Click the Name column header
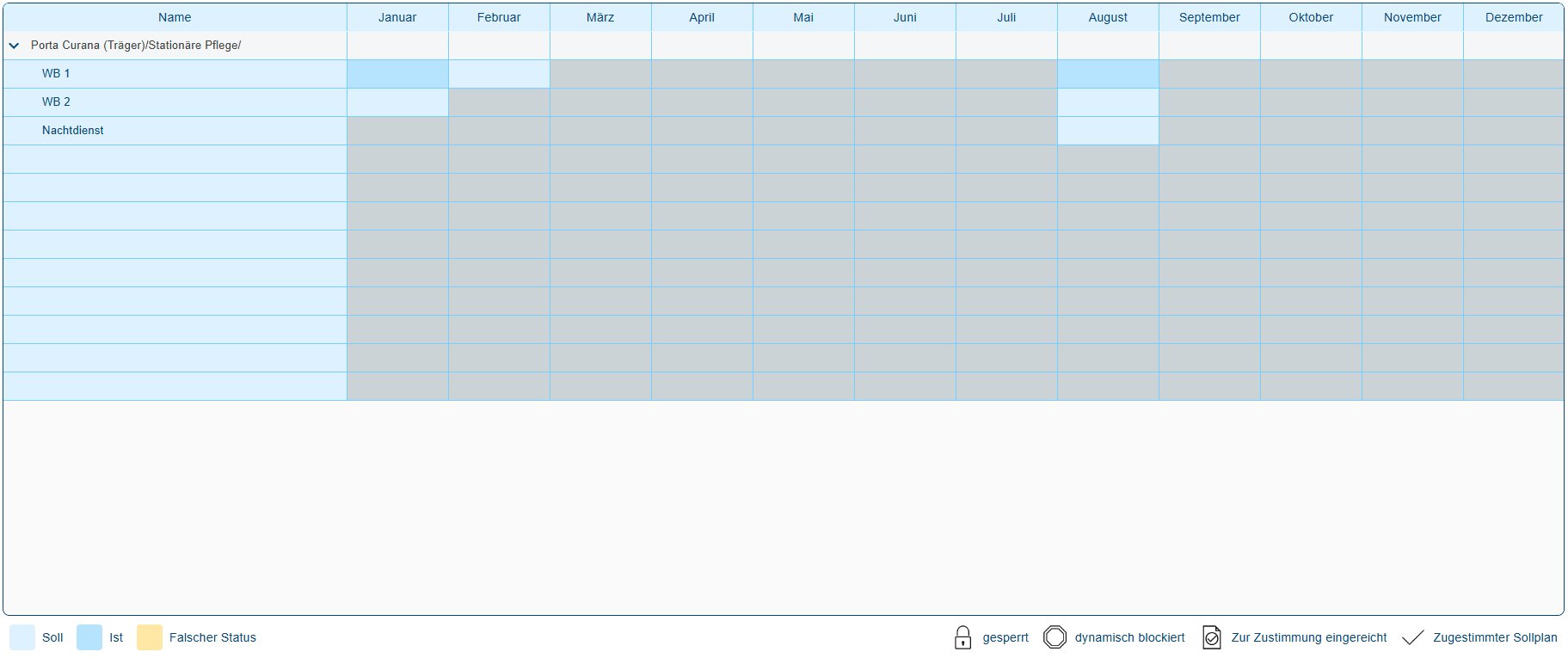 (x=175, y=17)
